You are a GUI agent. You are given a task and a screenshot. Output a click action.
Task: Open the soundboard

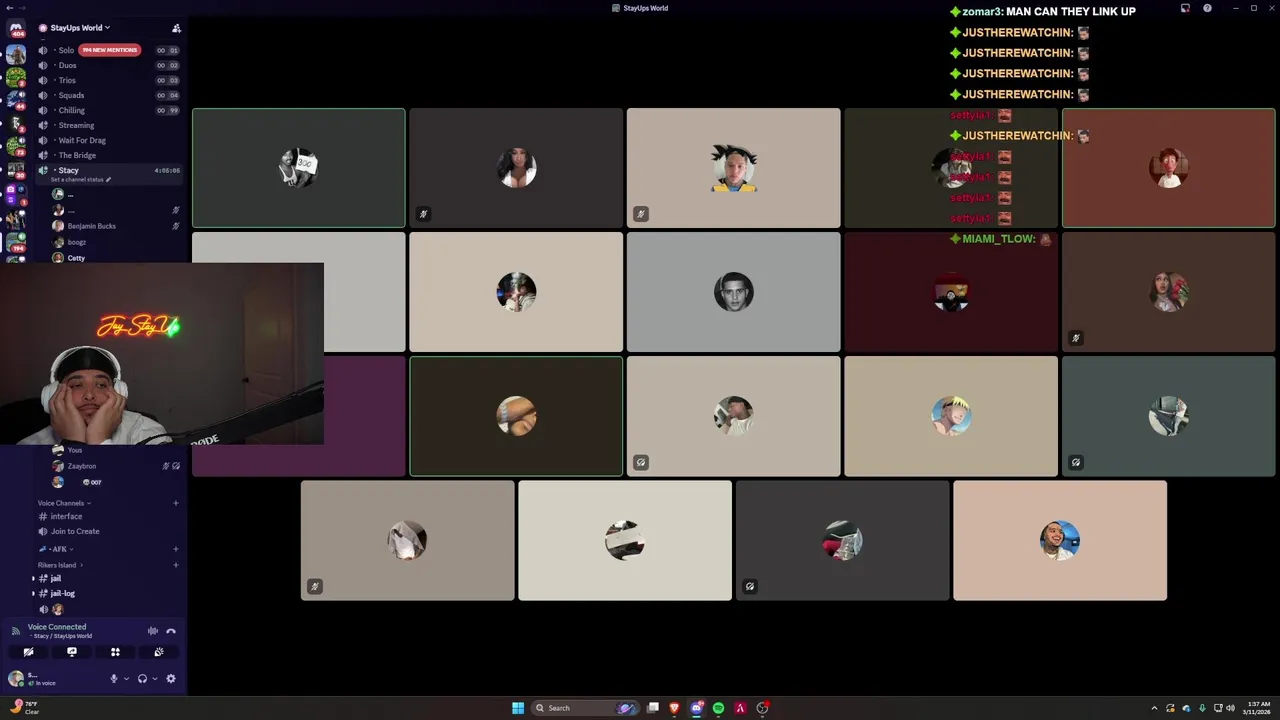point(159,652)
